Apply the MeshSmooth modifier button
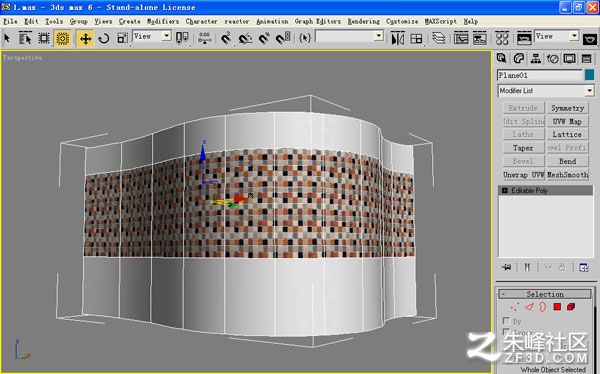The image size is (600, 374). tap(567, 175)
